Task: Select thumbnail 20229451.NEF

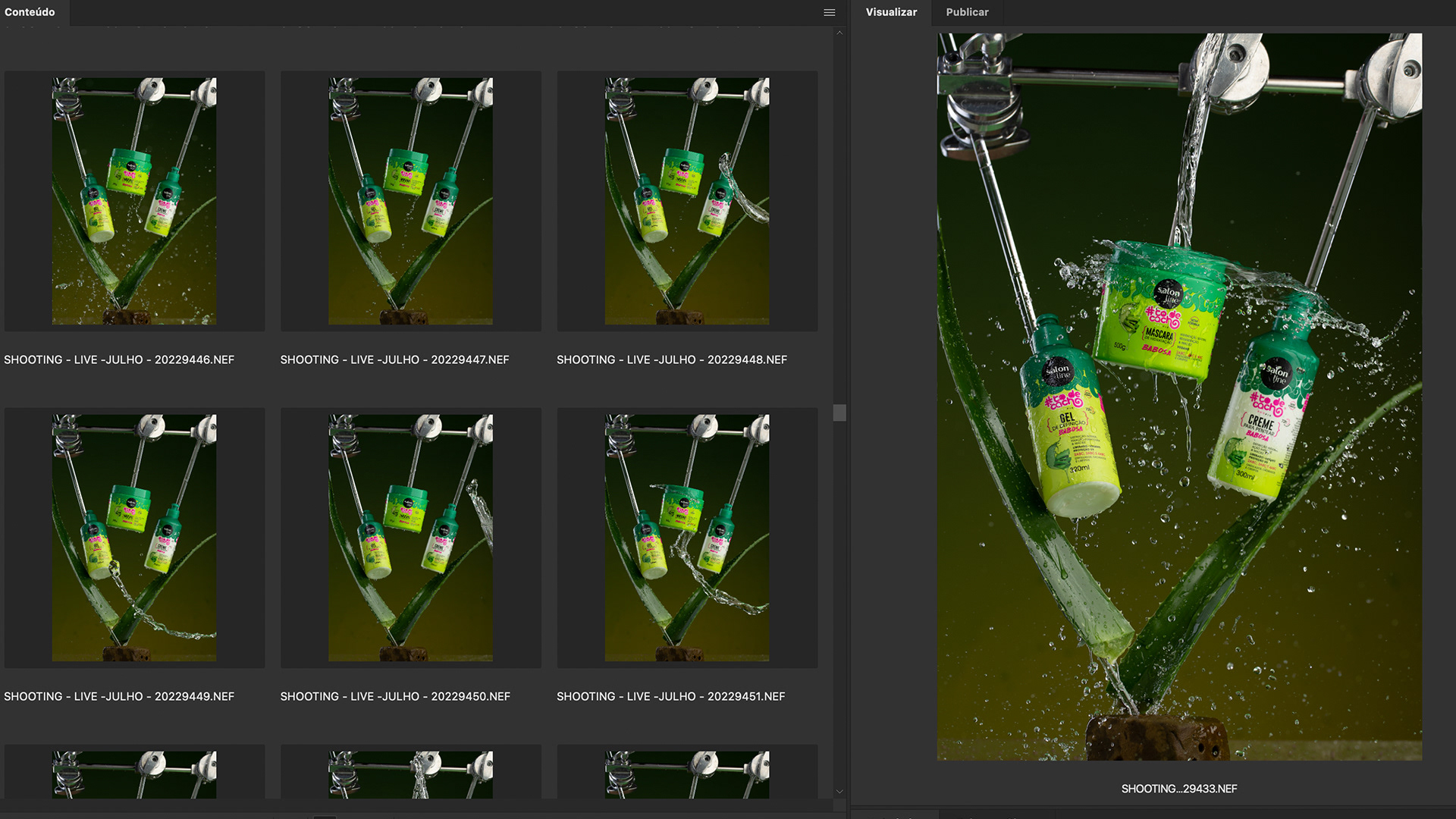Action: coord(687,538)
